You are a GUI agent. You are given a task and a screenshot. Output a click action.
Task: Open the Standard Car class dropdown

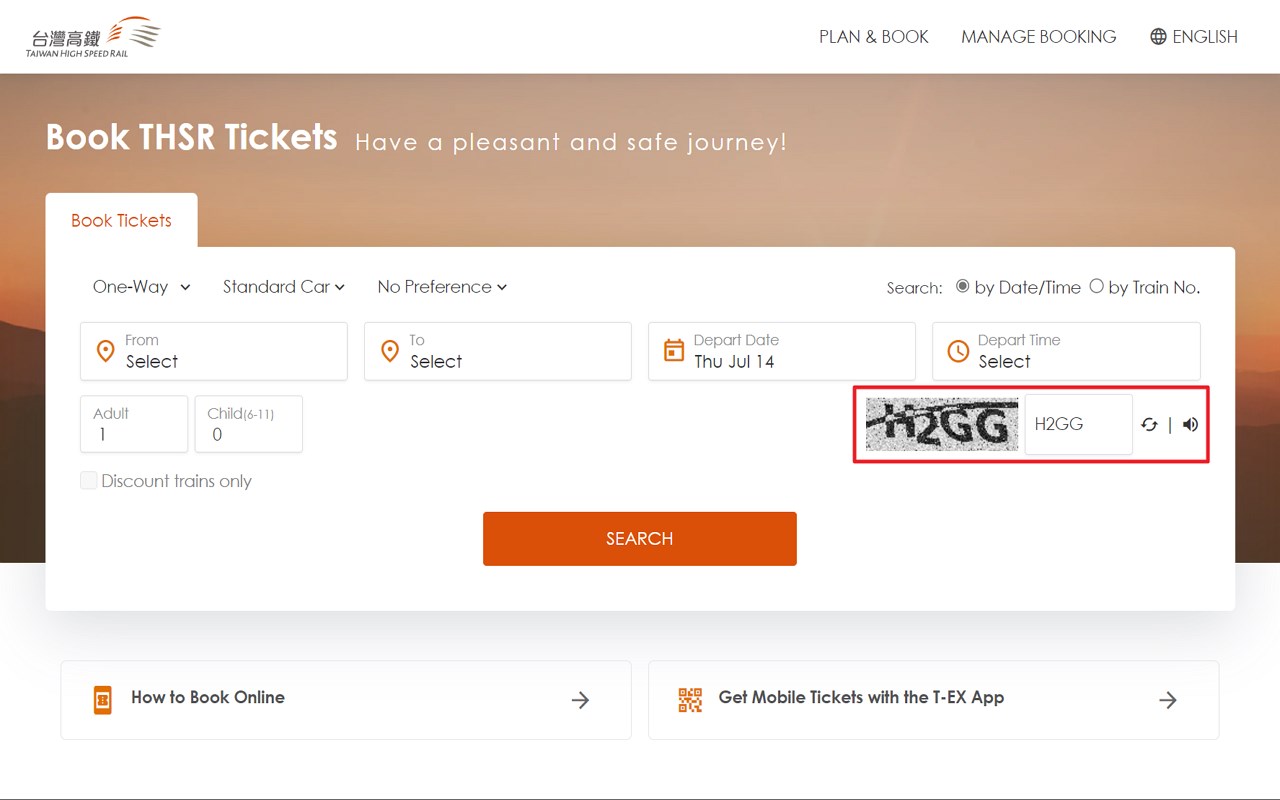tap(284, 287)
